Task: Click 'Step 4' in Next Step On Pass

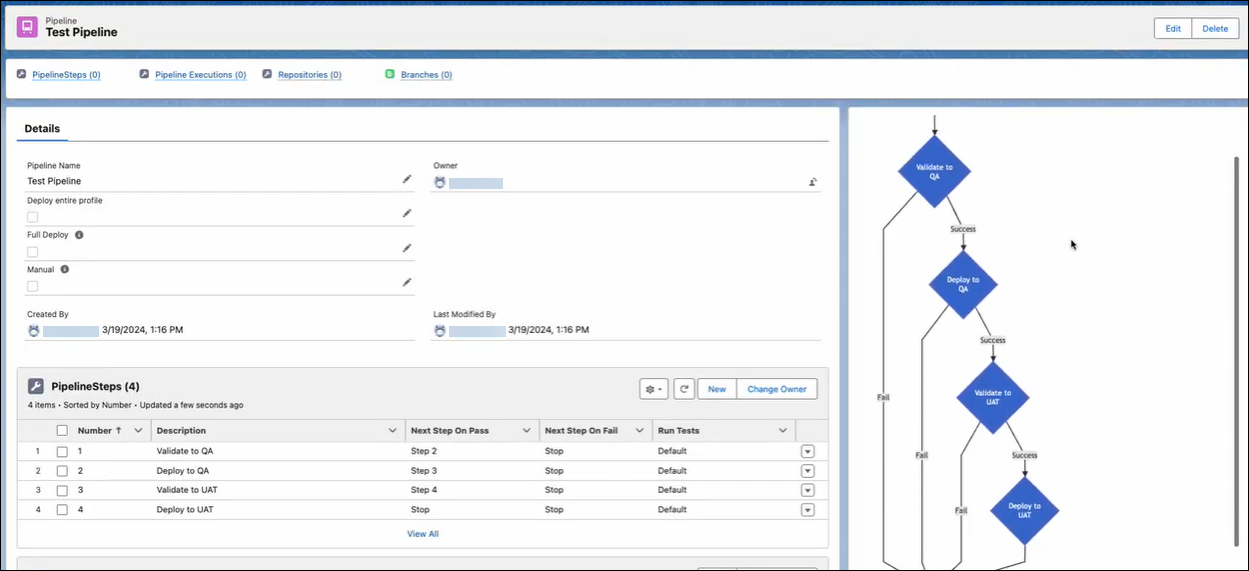Action: [424, 491]
